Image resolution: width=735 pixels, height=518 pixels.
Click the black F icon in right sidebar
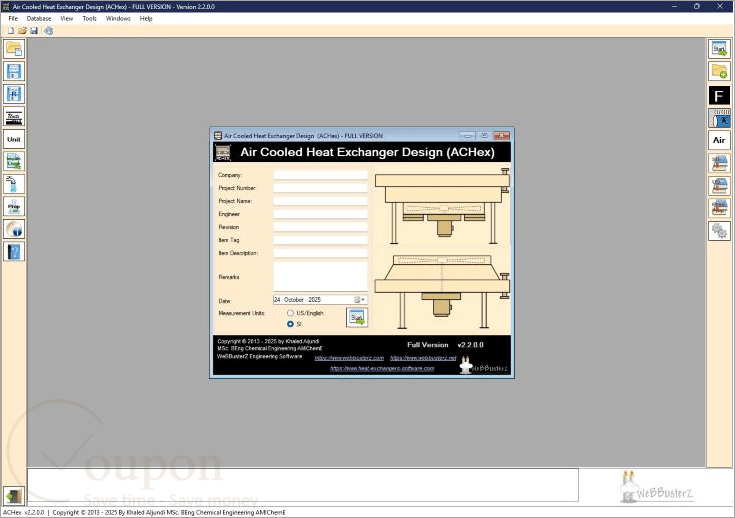pyautogui.click(x=719, y=96)
